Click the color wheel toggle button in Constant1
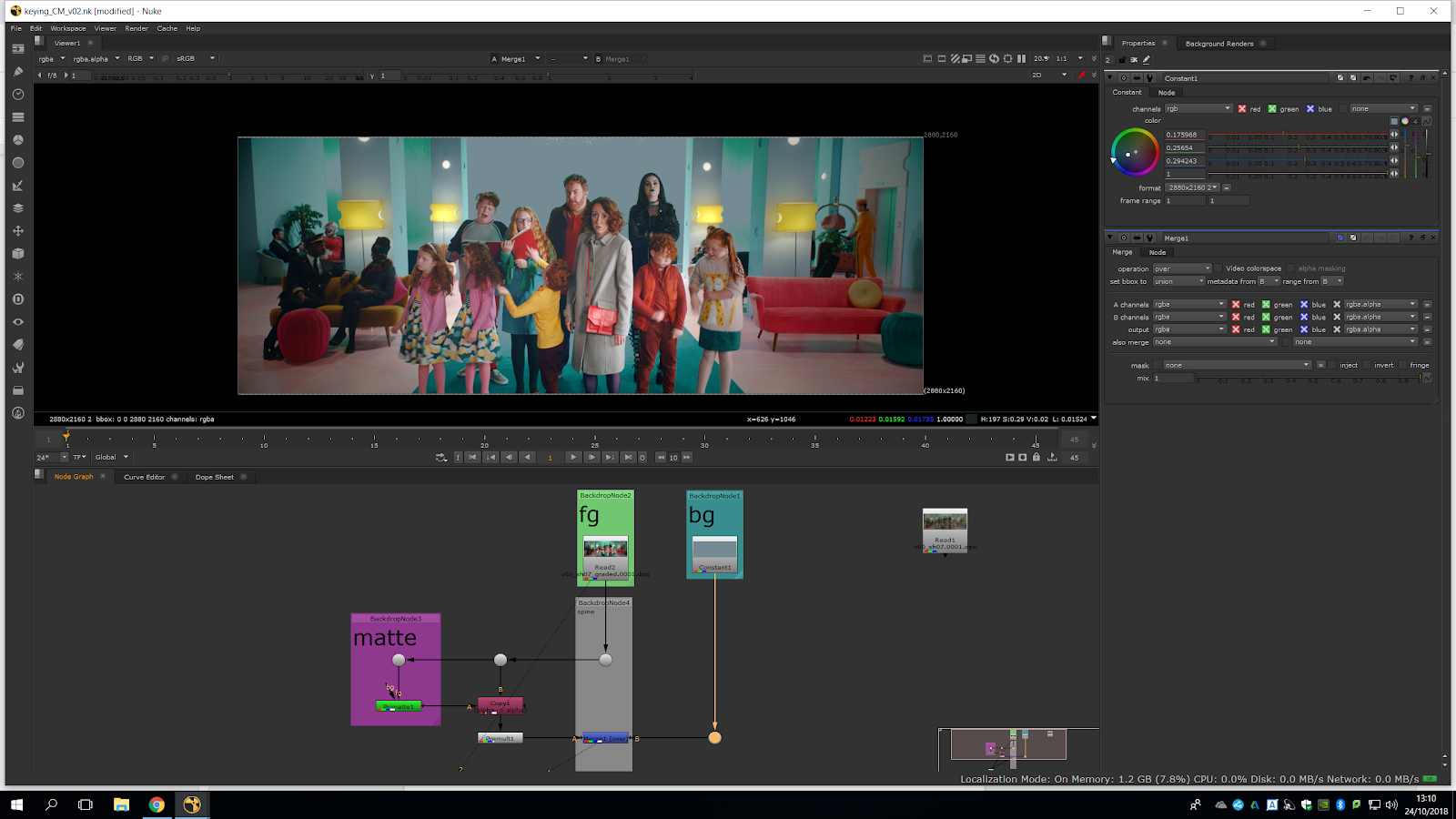The height and width of the screenshot is (819, 1456). coord(1405,121)
